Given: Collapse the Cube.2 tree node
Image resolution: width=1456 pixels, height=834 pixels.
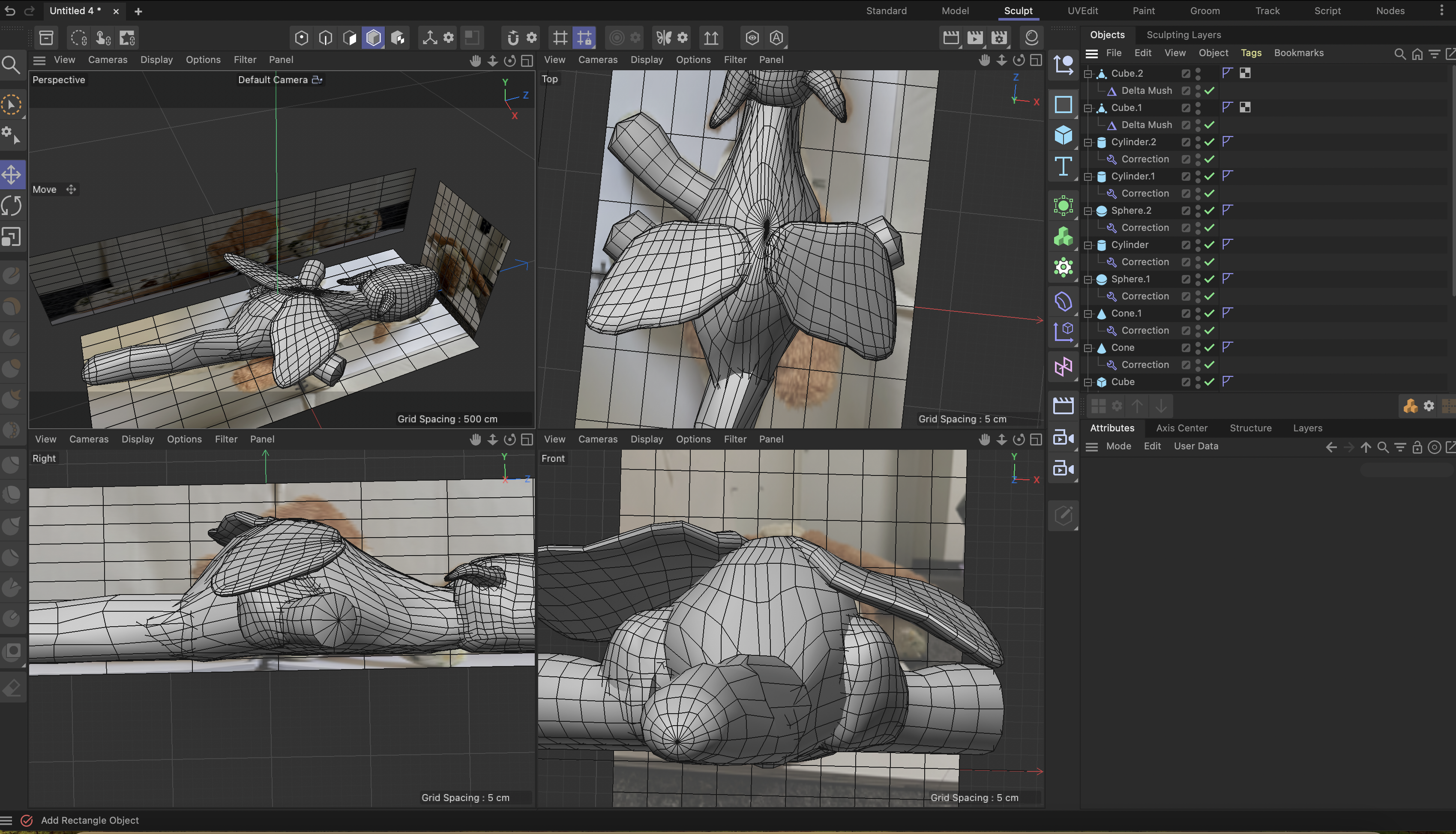Looking at the screenshot, I should pyautogui.click(x=1088, y=73).
